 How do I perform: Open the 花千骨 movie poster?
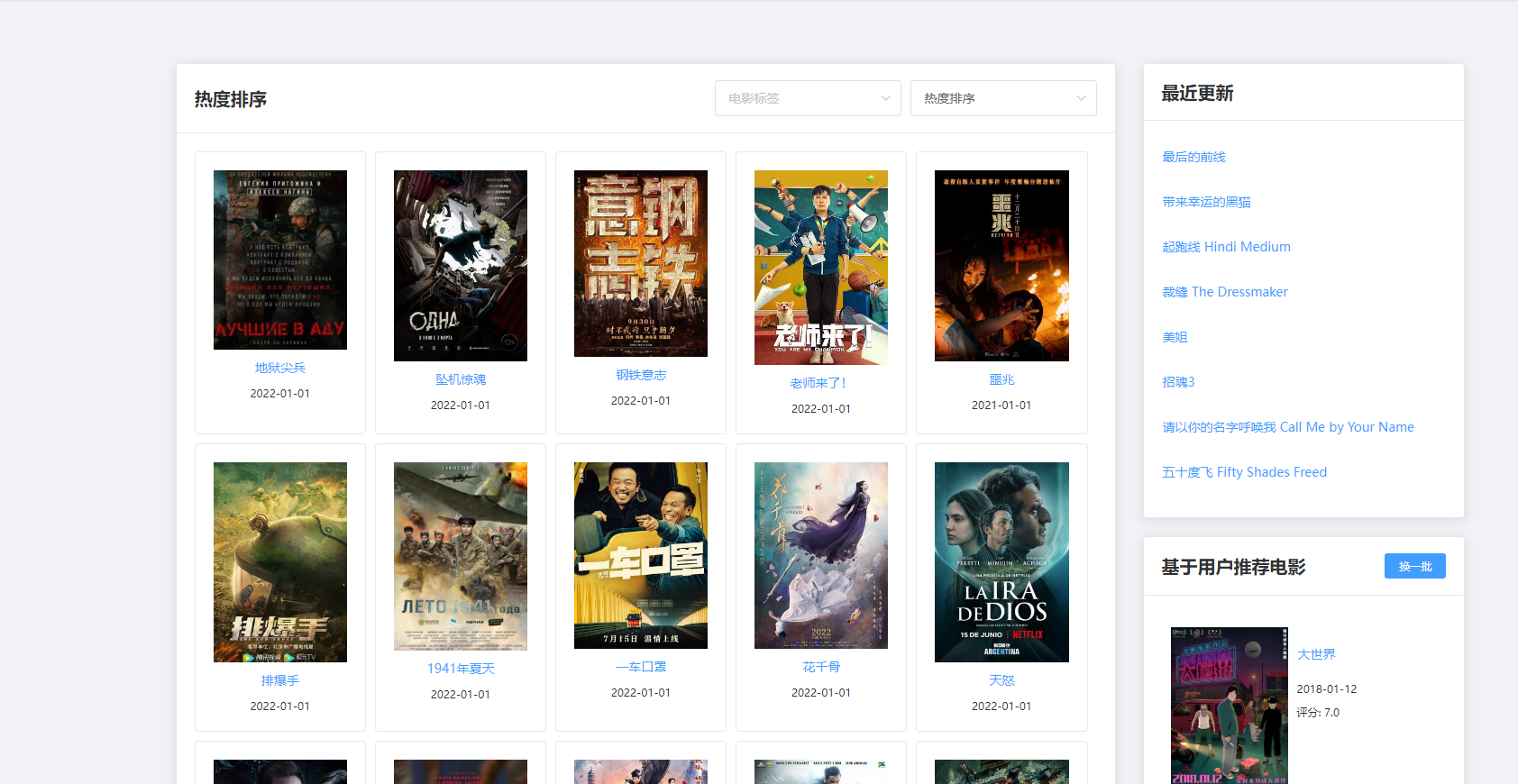[x=821, y=555]
